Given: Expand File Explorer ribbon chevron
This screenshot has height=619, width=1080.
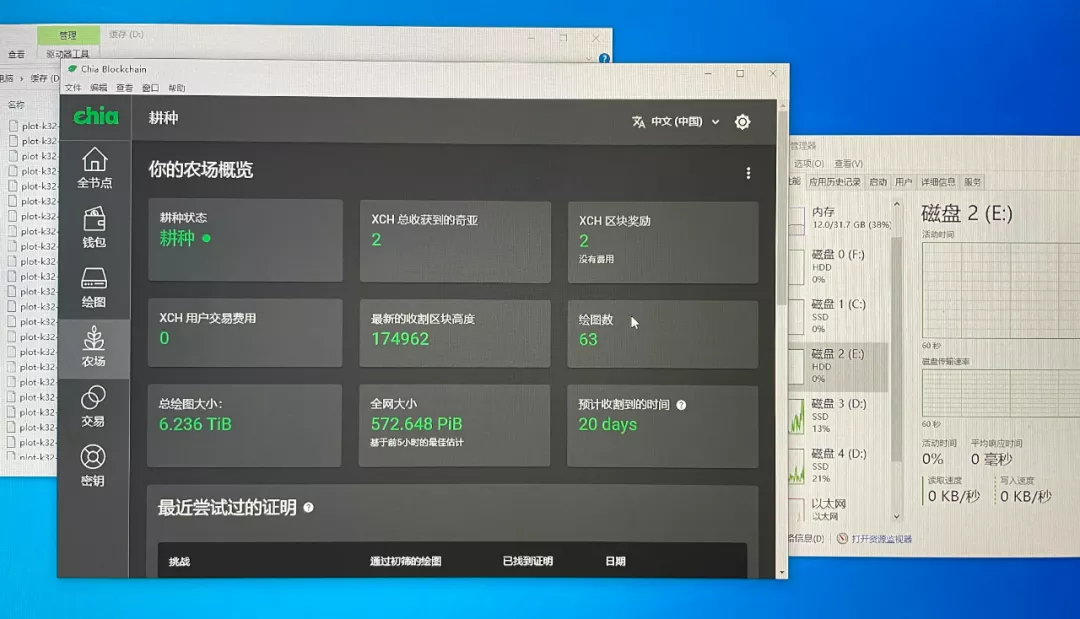Looking at the screenshot, I should 591,59.
